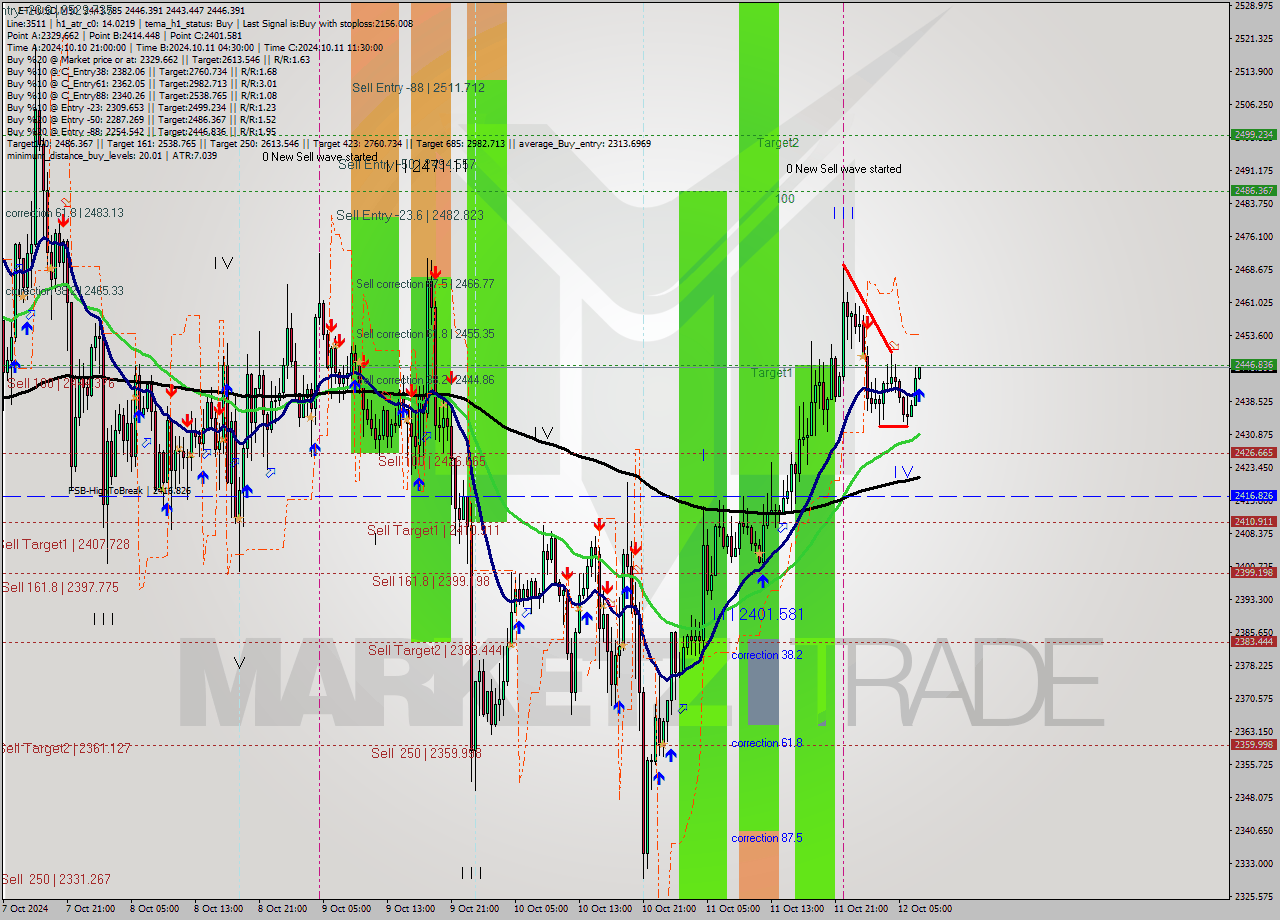Click green price tag 2446.836 on axis
Image resolution: width=1280 pixels, height=920 pixels.
(1253, 365)
